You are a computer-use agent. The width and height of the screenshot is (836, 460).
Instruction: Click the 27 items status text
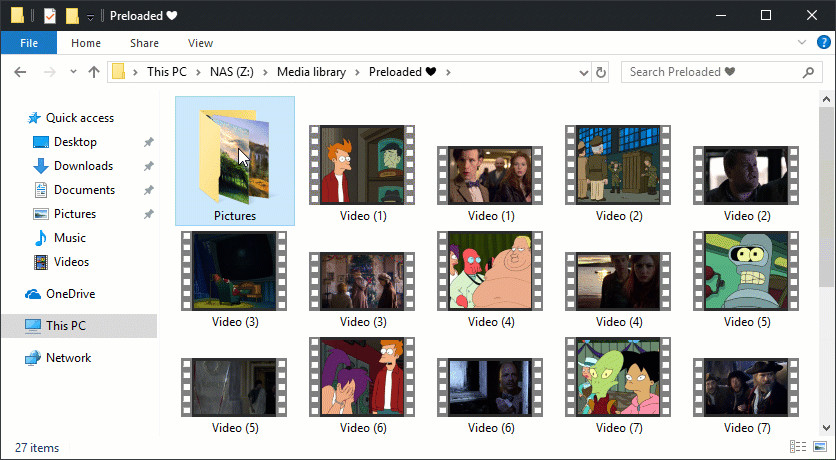[x=37, y=448]
